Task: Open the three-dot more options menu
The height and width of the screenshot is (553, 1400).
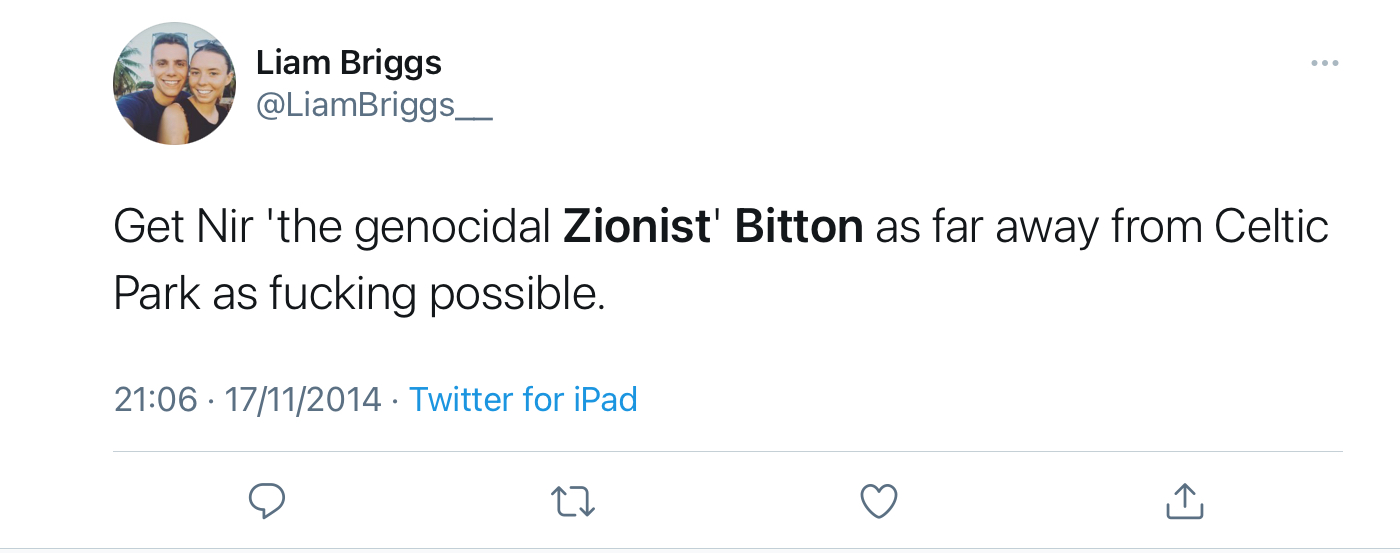Action: click(1324, 64)
